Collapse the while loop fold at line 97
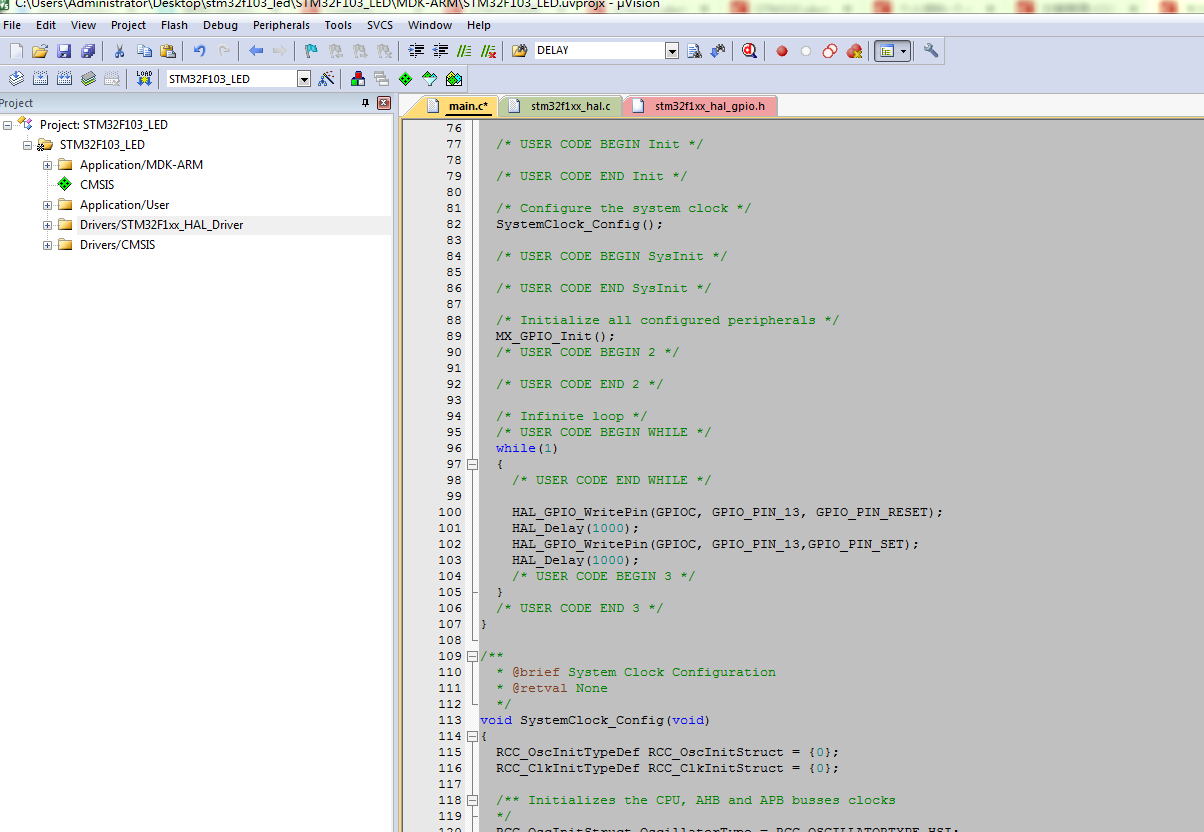This screenshot has width=1204, height=832. point(472,464)
